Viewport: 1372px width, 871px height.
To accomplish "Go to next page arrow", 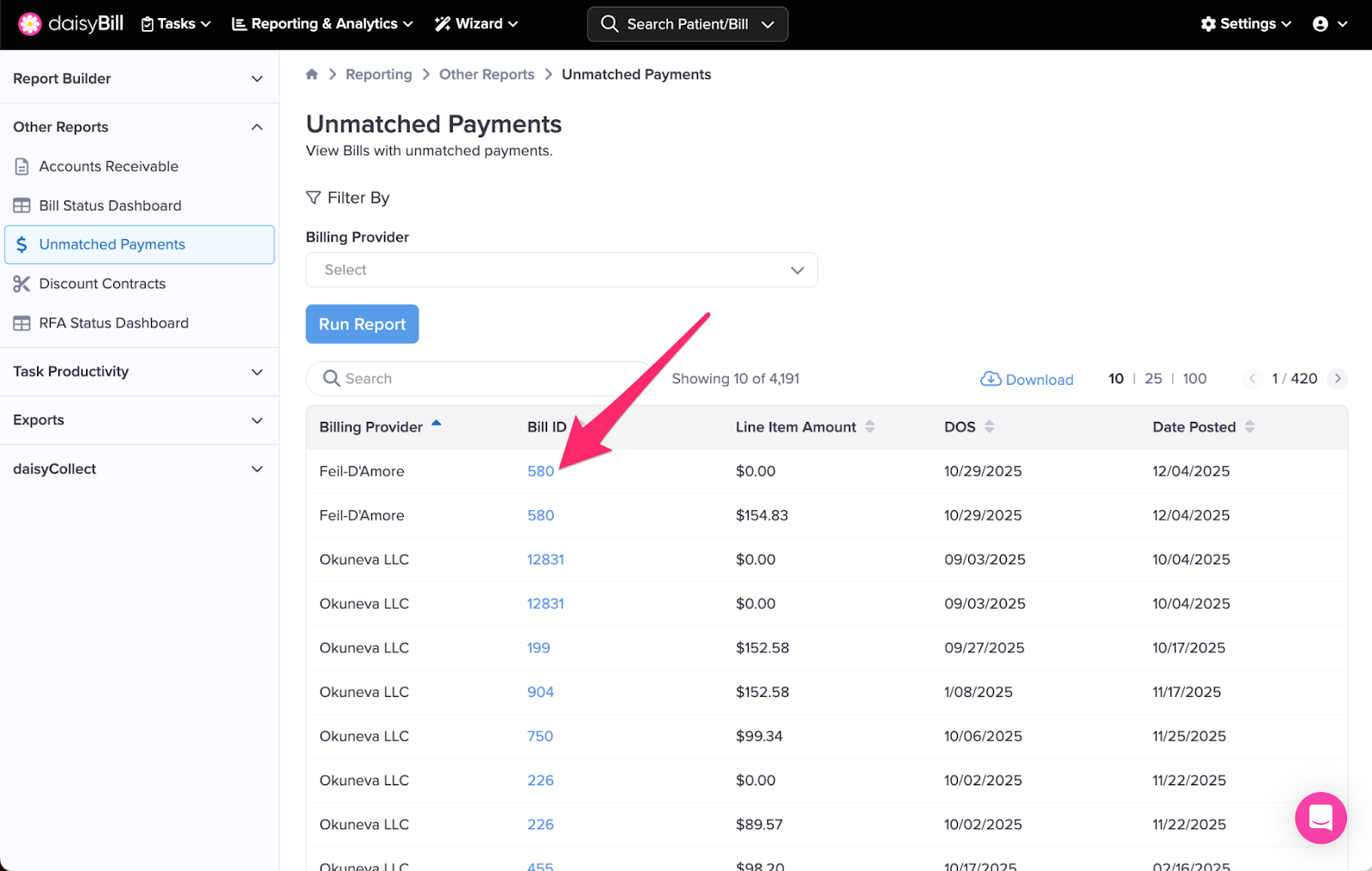I will [x=1338, y=379].
